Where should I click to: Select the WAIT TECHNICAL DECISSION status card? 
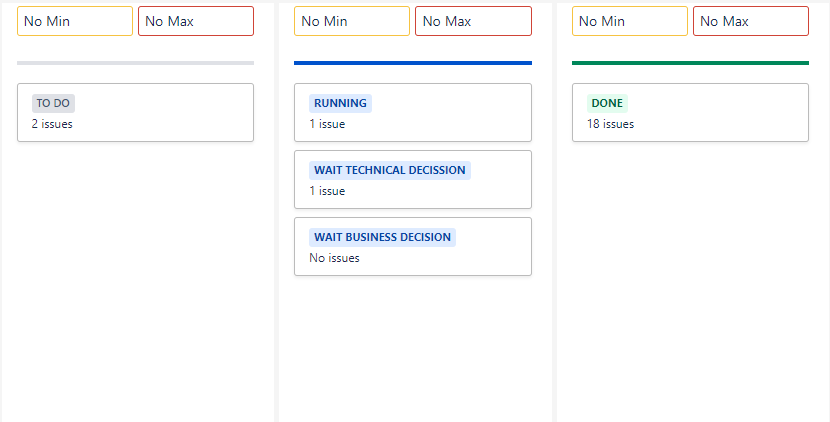(x=413, y=179)
